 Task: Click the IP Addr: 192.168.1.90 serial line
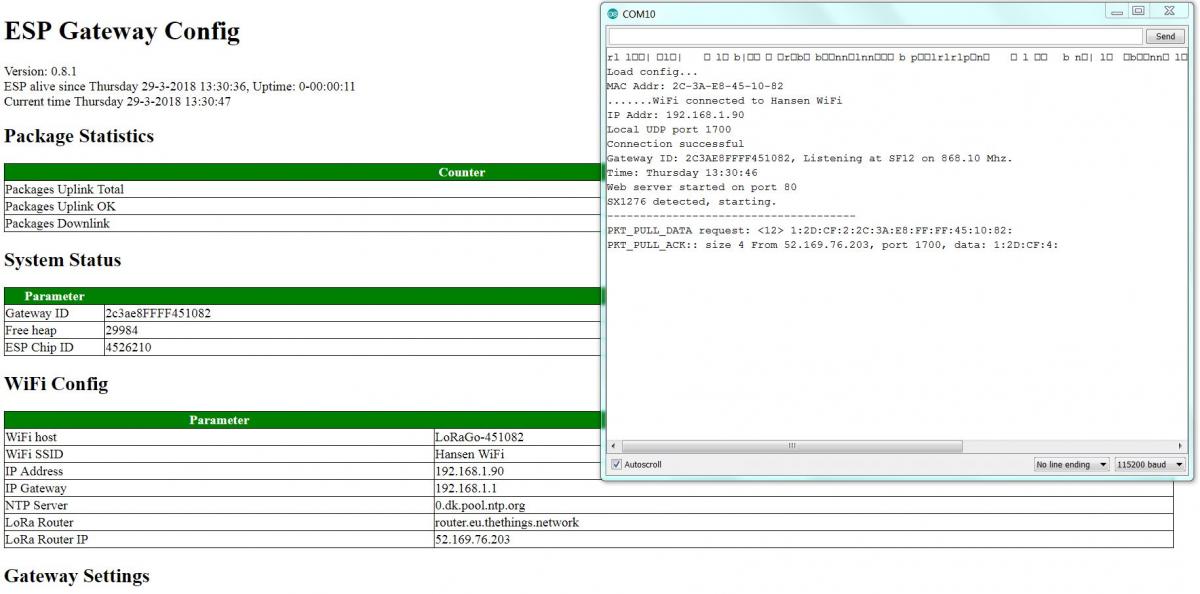[675, 115]
